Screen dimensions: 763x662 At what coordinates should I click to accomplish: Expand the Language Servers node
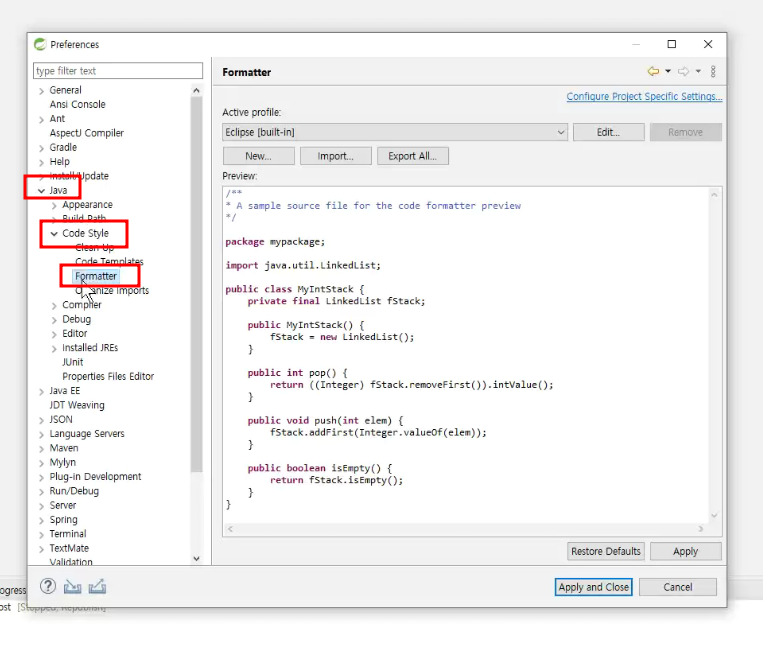[41, 434]
